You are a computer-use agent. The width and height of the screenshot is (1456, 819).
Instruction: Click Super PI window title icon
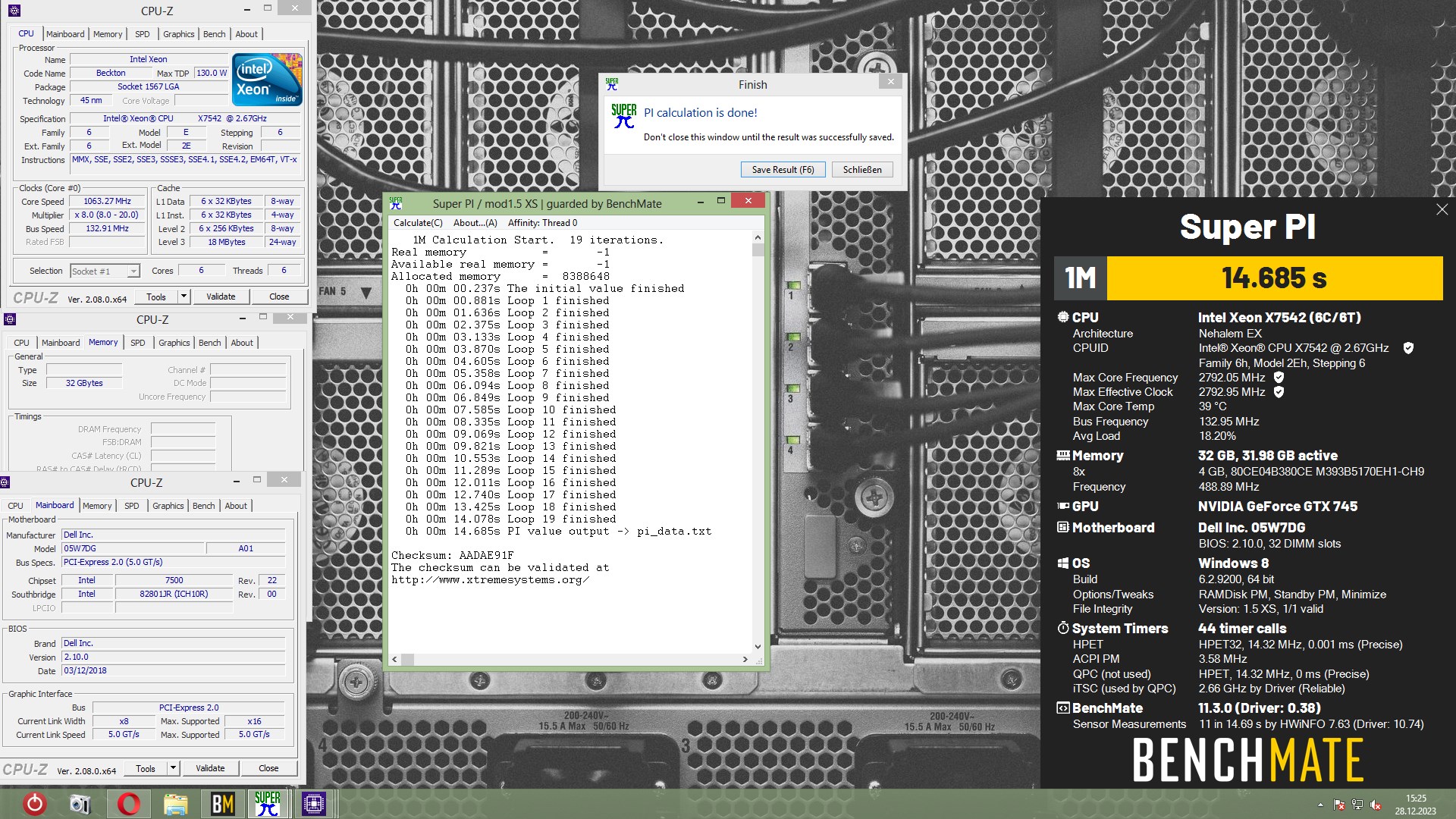396,203
